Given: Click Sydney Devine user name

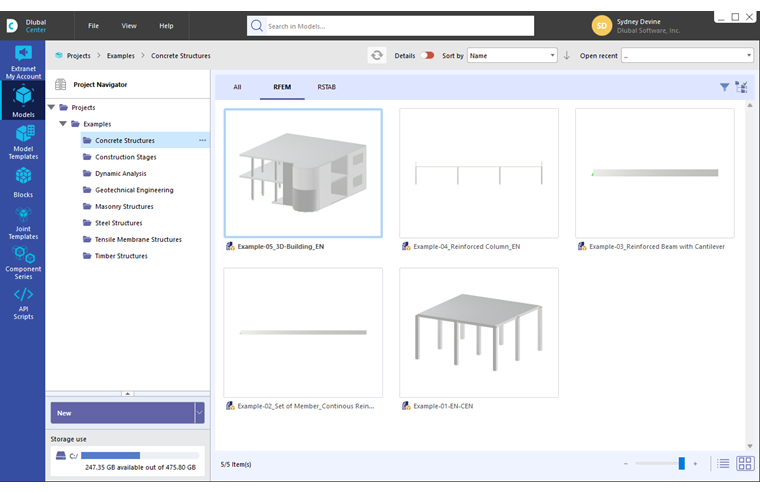Looking at the screenshot, I should pyautogui.click(x=638, y=21).
